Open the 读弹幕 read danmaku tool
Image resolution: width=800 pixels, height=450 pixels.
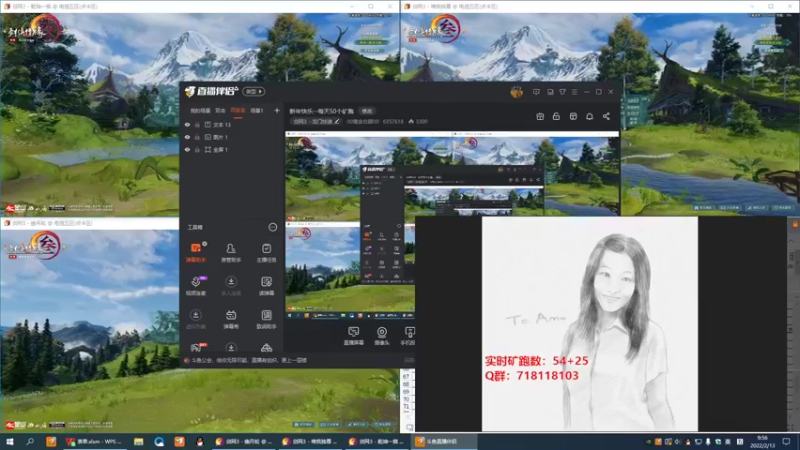pos(266,286)
